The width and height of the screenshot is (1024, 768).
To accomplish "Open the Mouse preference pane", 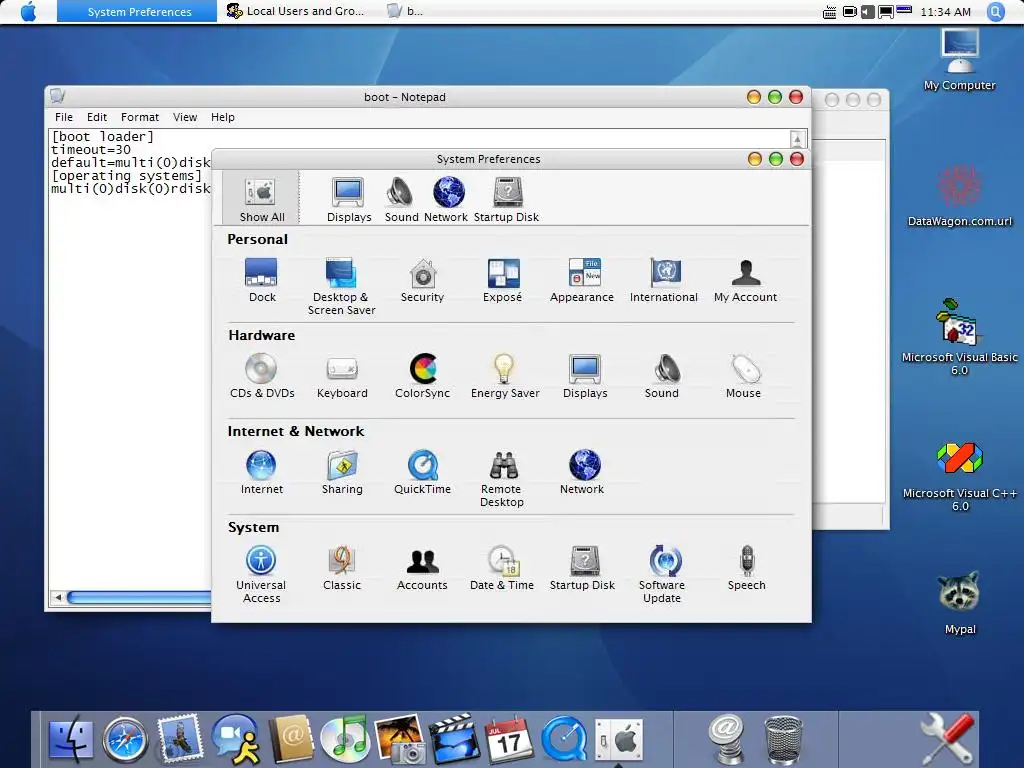I will 744,376.
